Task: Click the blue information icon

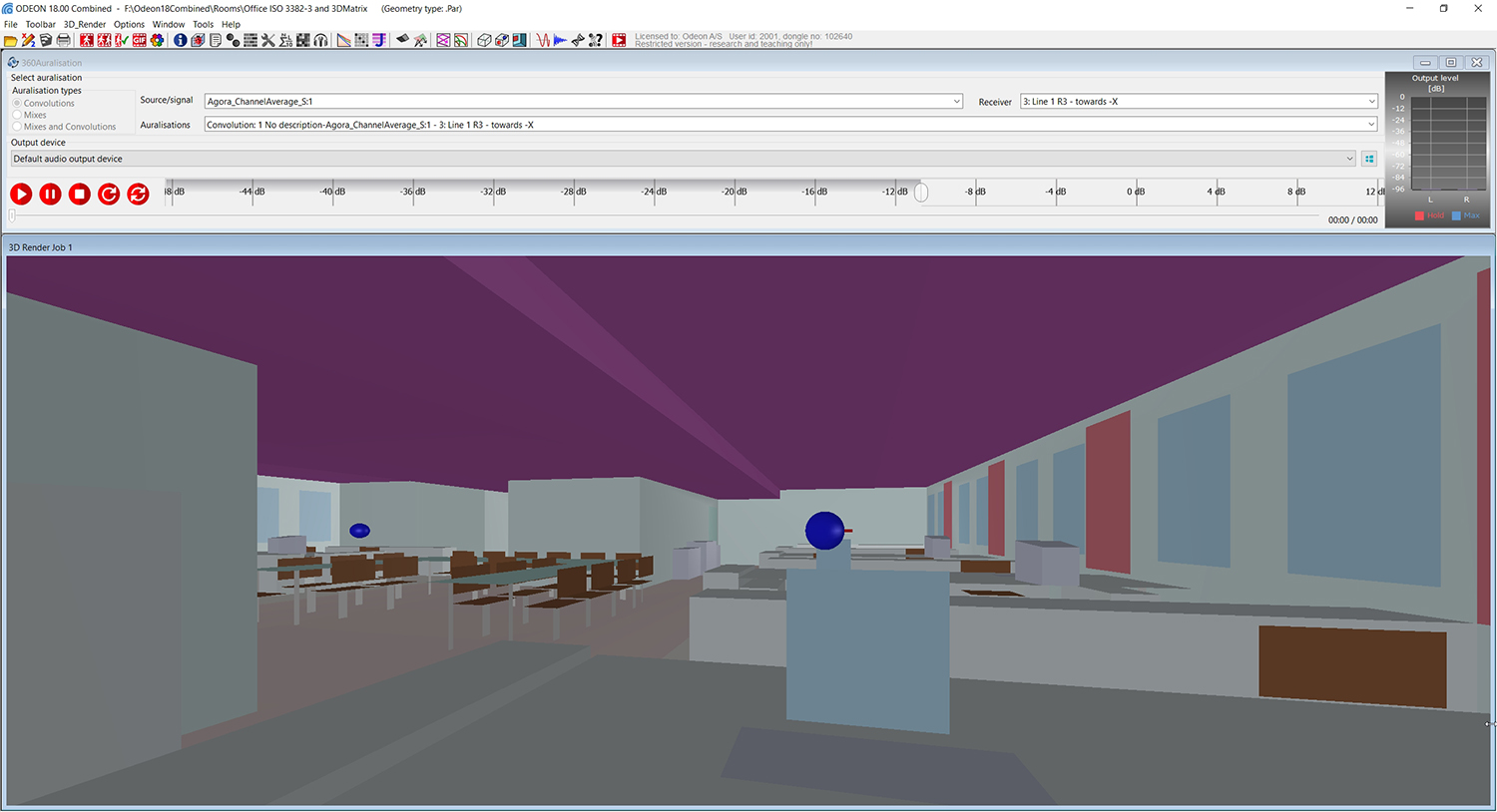Action: [x=181, y=40]
